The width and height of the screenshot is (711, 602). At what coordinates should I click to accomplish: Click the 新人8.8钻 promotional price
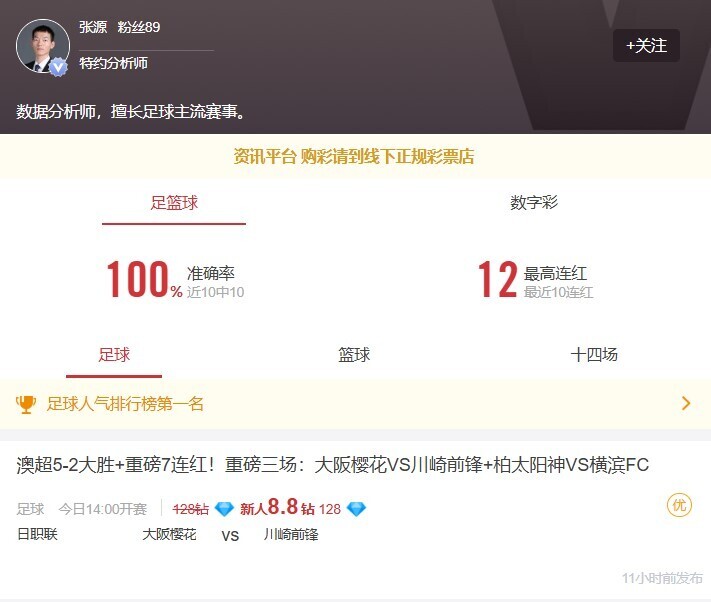pyautogui.click(x=277, y=508)
